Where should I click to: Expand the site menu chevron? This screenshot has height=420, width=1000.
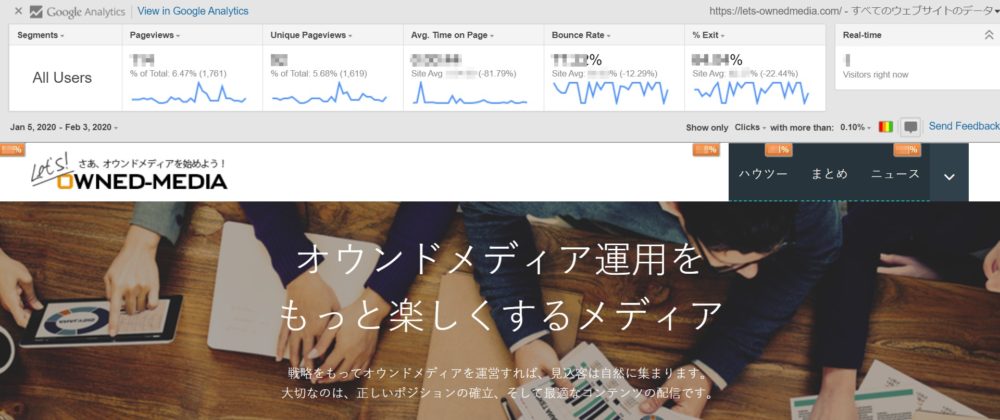tap(949, 175)
